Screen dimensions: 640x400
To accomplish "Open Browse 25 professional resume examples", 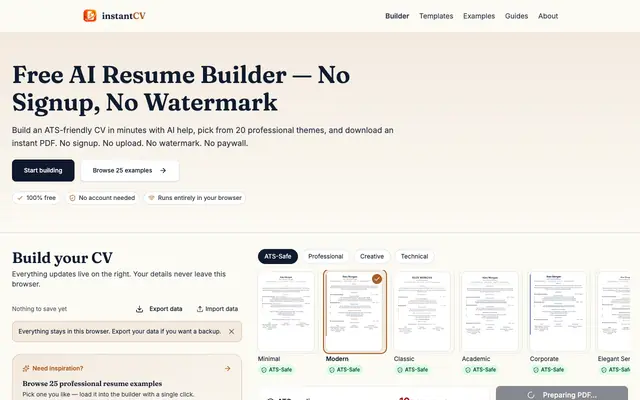I will tap(92, 384).
